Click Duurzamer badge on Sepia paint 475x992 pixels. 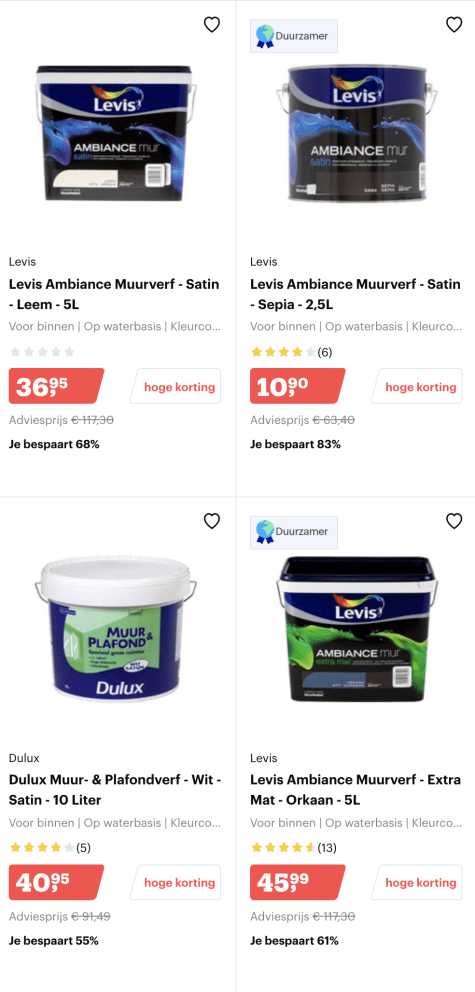[x=294, y=36]
